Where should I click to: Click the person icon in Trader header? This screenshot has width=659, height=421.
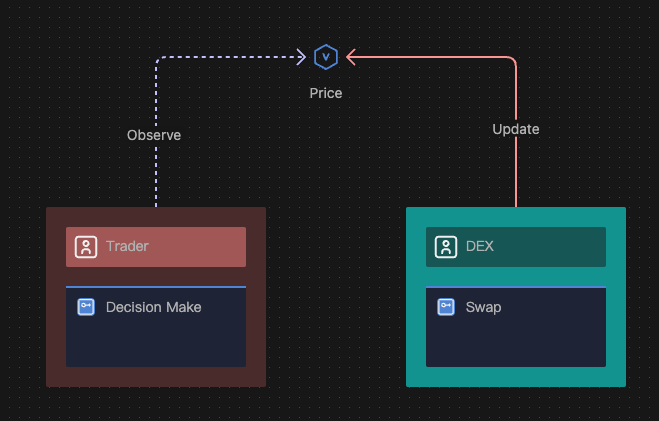point(86,247)
